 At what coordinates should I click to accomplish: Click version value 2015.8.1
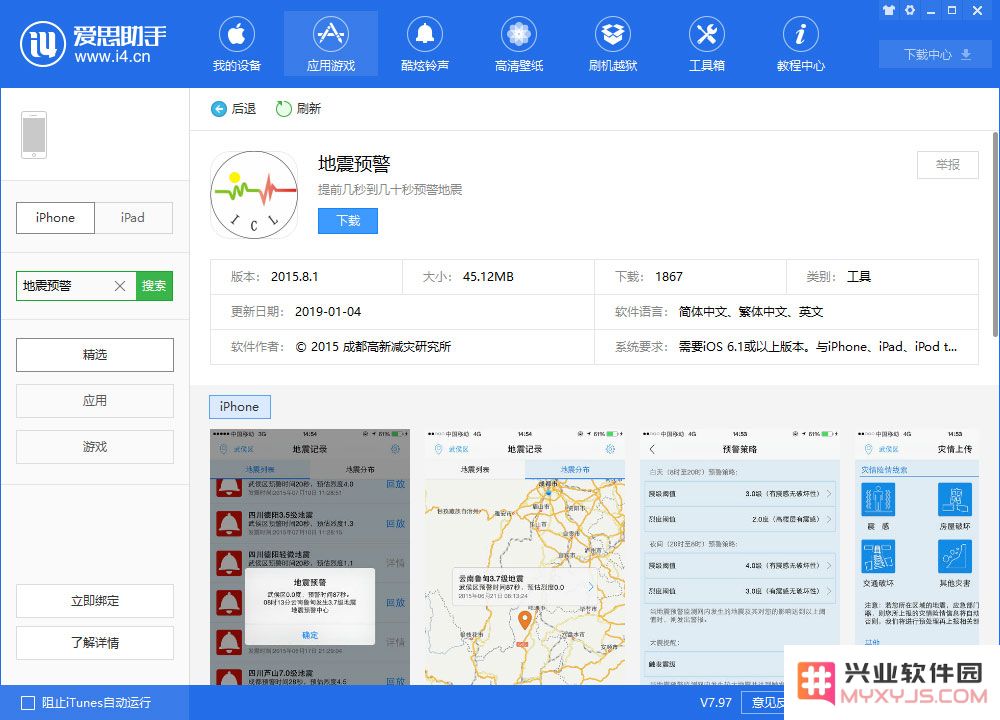coord(295,277)
